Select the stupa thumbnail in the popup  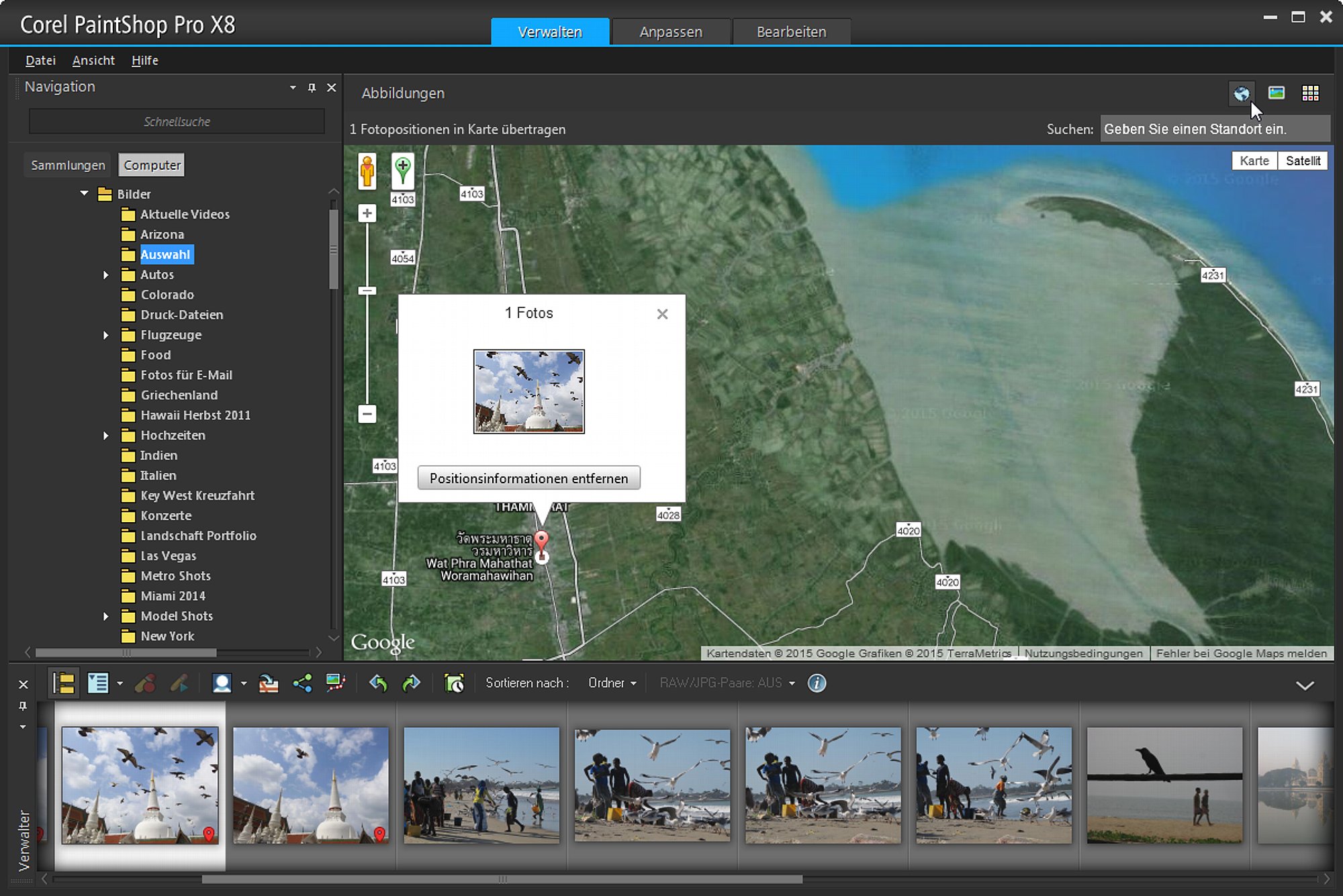click(x=528, y=391)
